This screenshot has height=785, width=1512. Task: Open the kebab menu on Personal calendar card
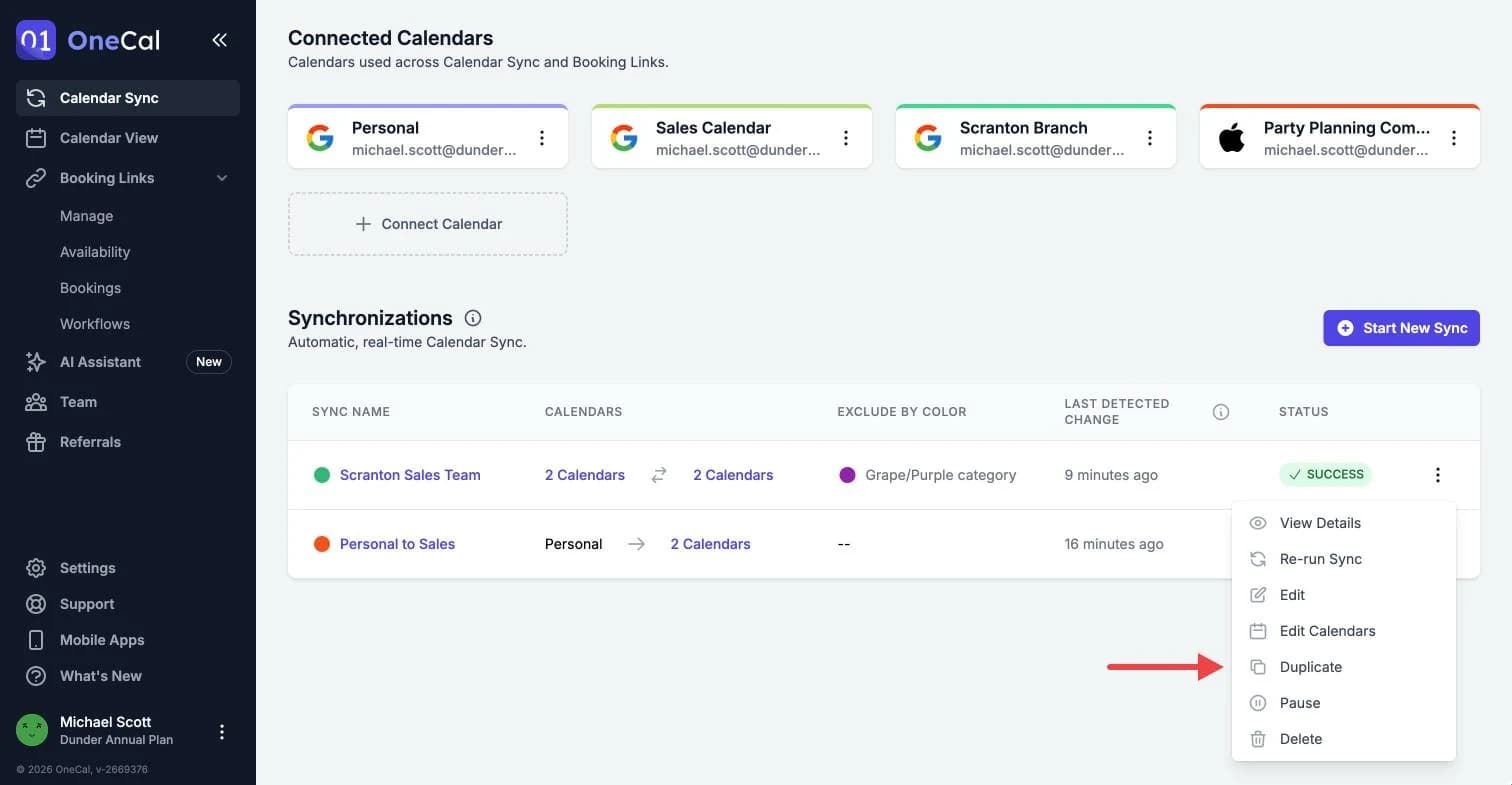(x=542, y=138)
